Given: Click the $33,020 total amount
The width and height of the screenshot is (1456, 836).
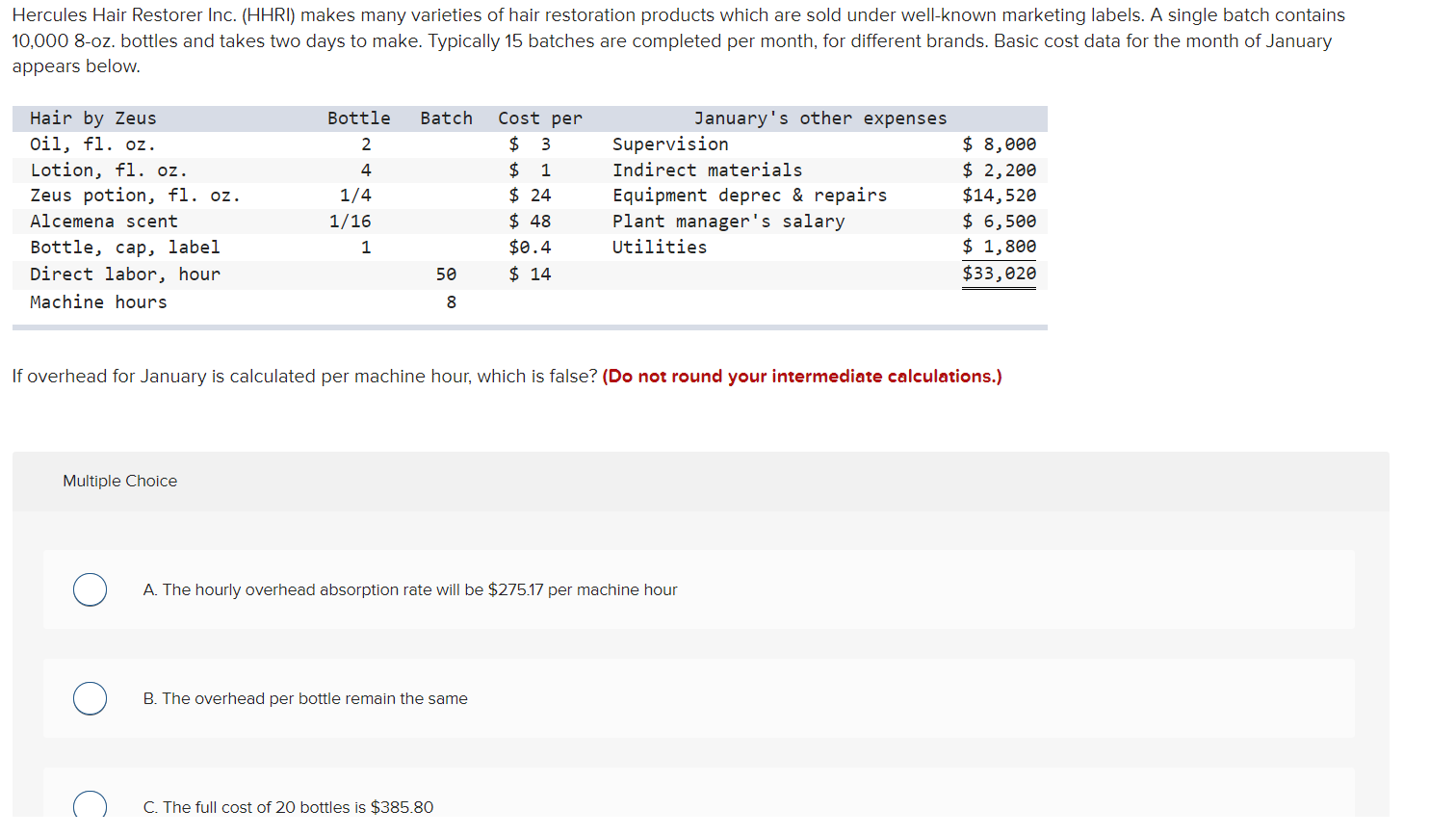Looking at the screenshot, I should (x=1000, y=274).
